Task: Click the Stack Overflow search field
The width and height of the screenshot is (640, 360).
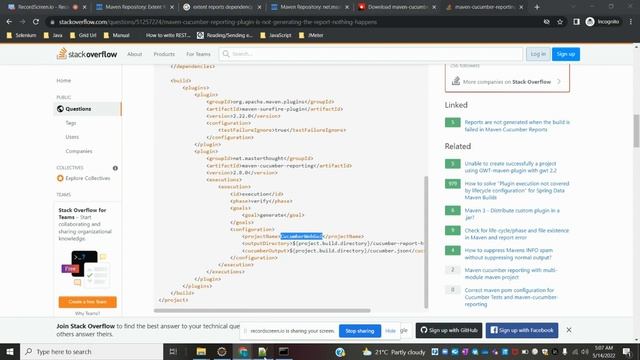Action: [x=371, y=54]
